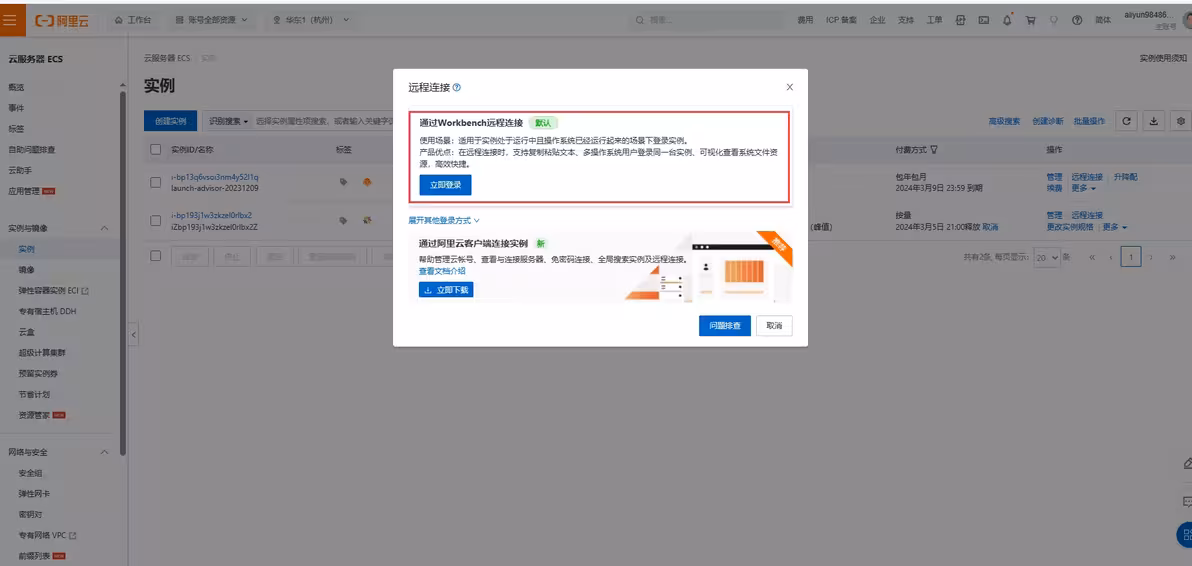Viewport: 1192px width, 566px height.
Task: Click the Alibaba Cloud logo
Action: pos(62,21)
